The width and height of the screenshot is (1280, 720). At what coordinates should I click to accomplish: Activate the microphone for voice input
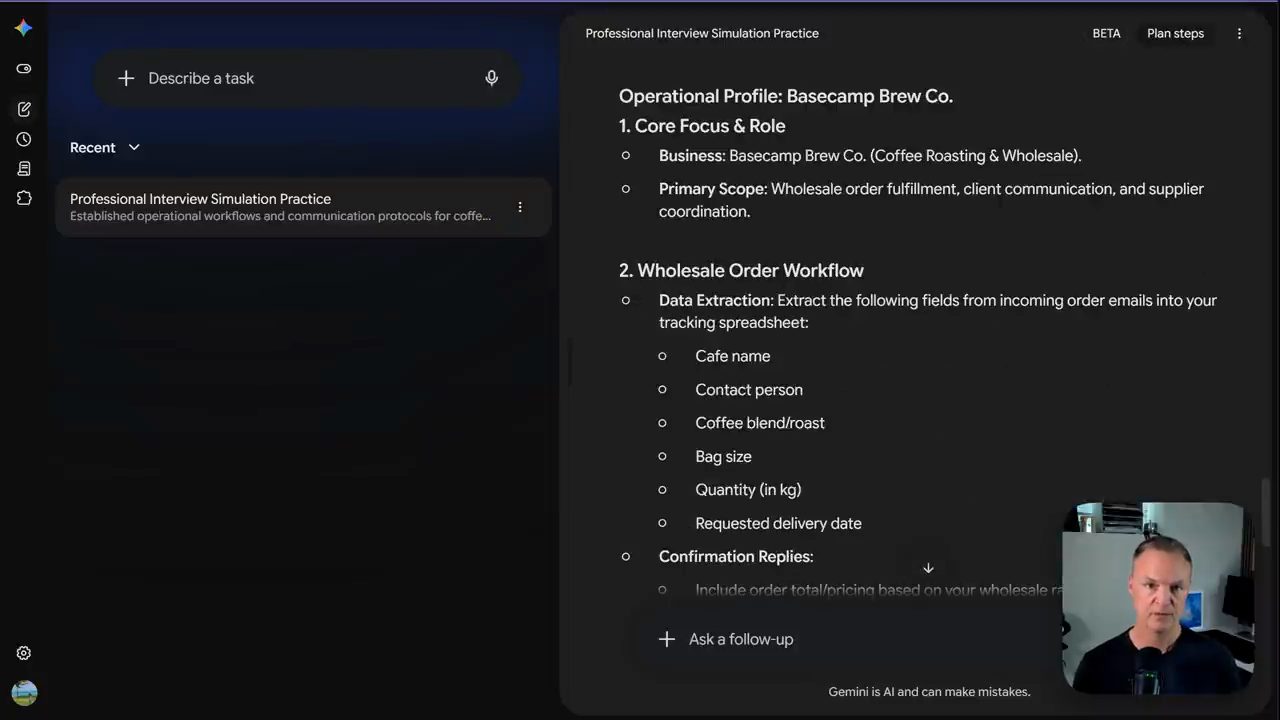click(491, 78)
